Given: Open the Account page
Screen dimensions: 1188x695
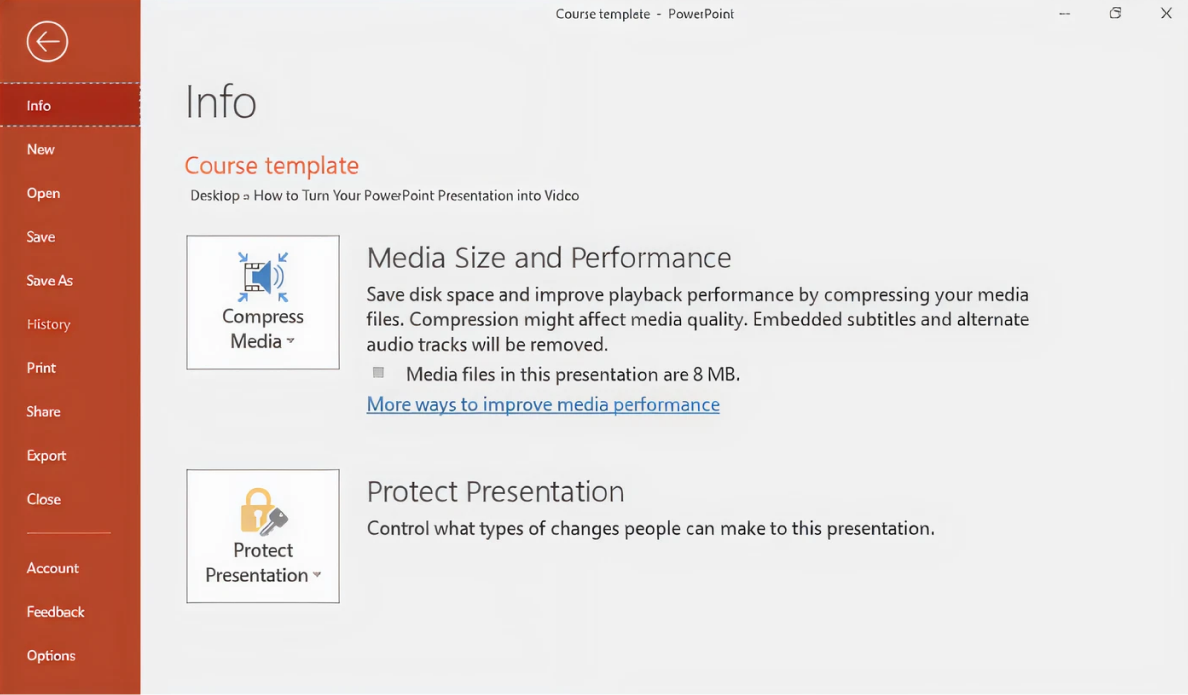Looking at the screenshot, I should [53, 568].
